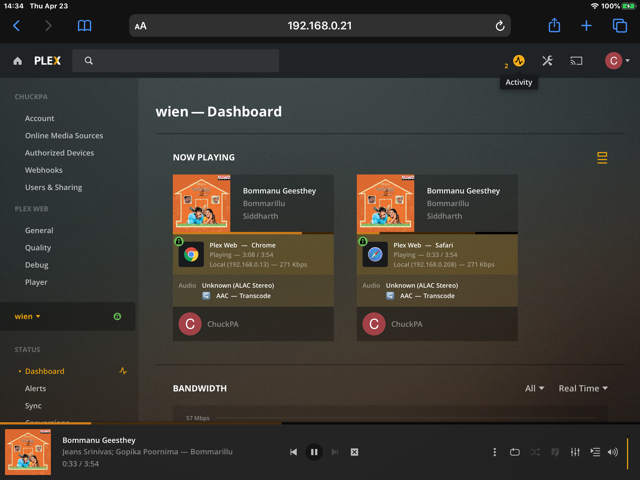The height and width of the screenshot is (480, 640).
Task: Click the Chrome browser icon in session
Action: pyautogui.click(x=191, y=254)
